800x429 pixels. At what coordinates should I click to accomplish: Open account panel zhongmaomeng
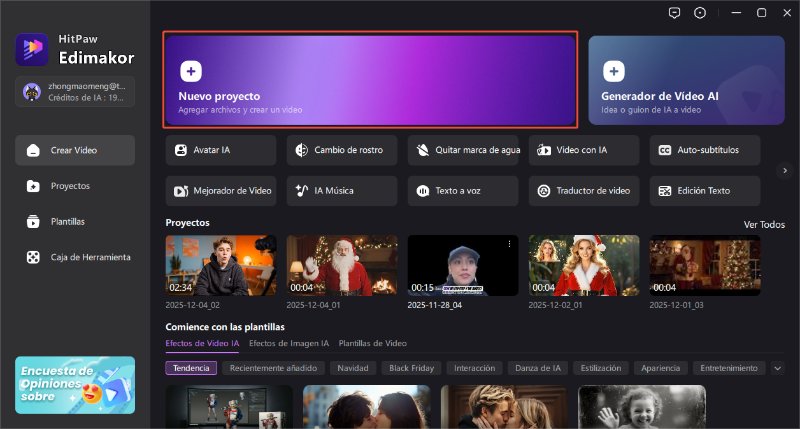(x=75, y=92)
